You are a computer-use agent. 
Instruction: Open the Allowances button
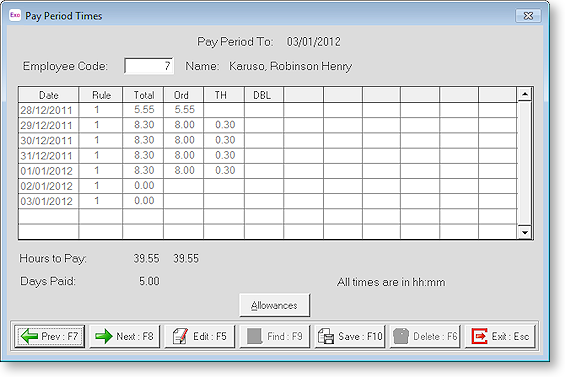275,305
